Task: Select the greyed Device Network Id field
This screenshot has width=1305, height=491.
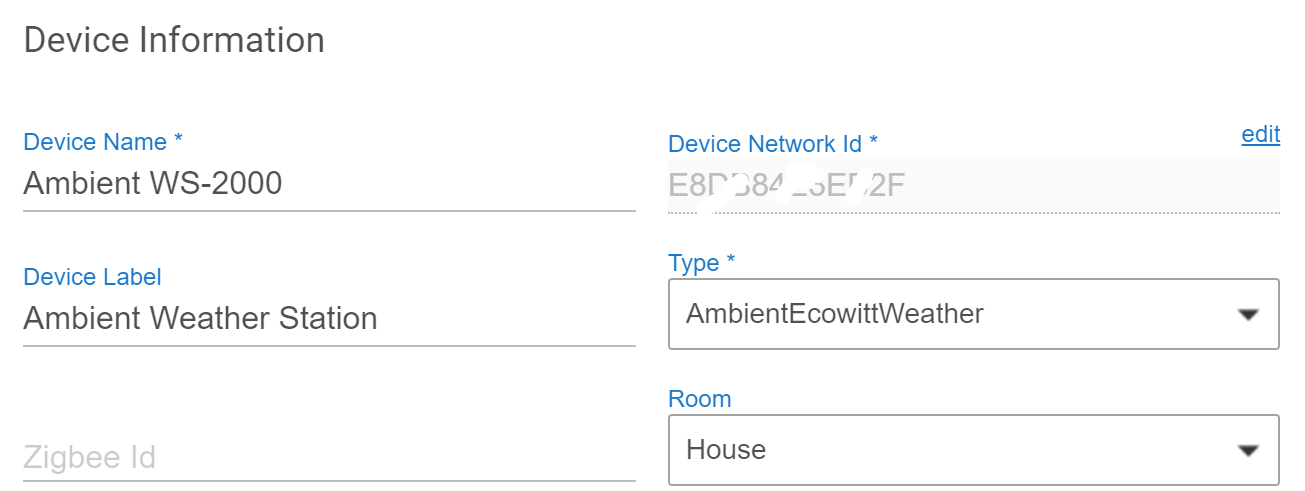Action: tap(972, 185)
